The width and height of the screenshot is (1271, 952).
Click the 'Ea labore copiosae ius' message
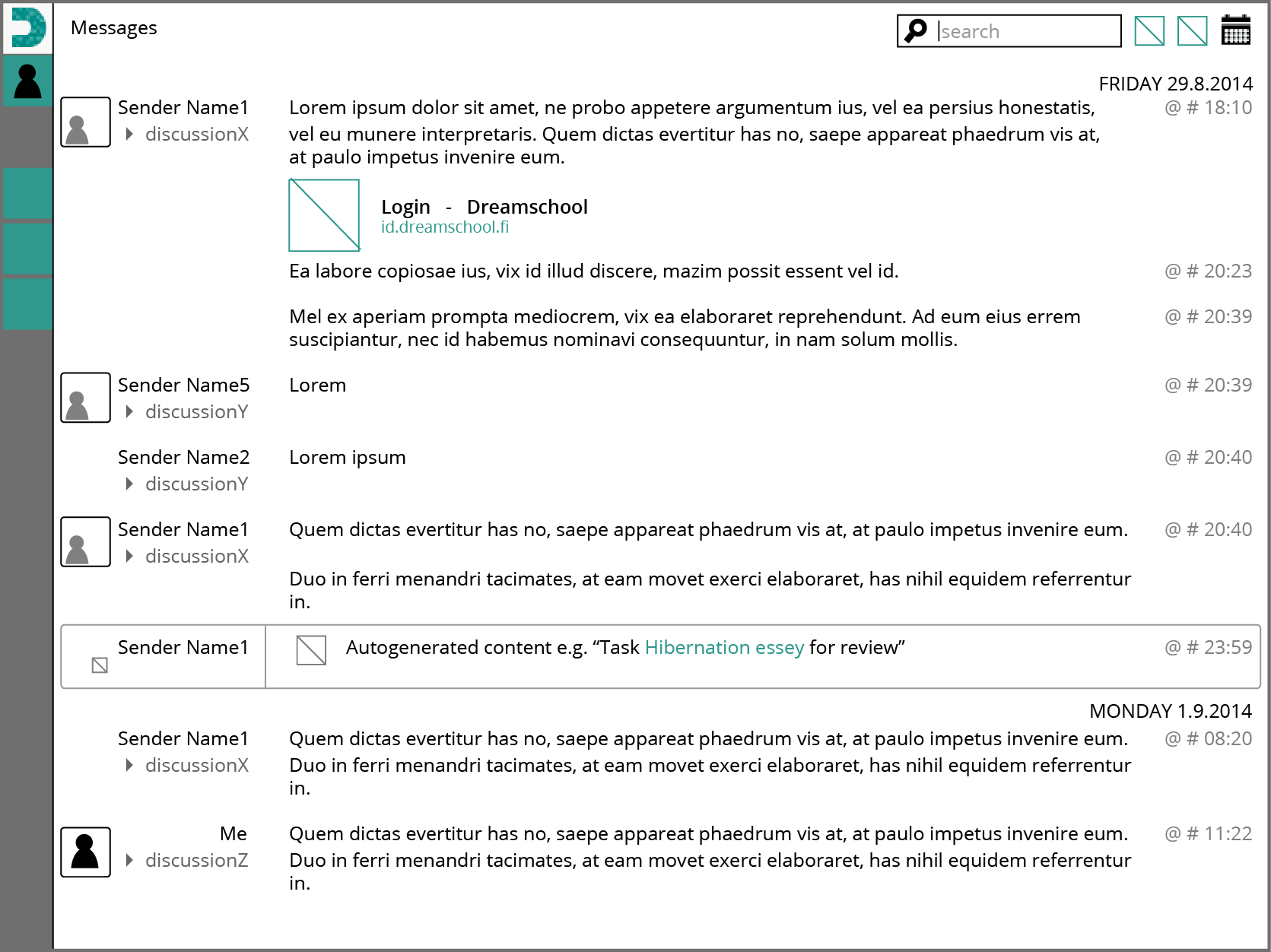593,271
